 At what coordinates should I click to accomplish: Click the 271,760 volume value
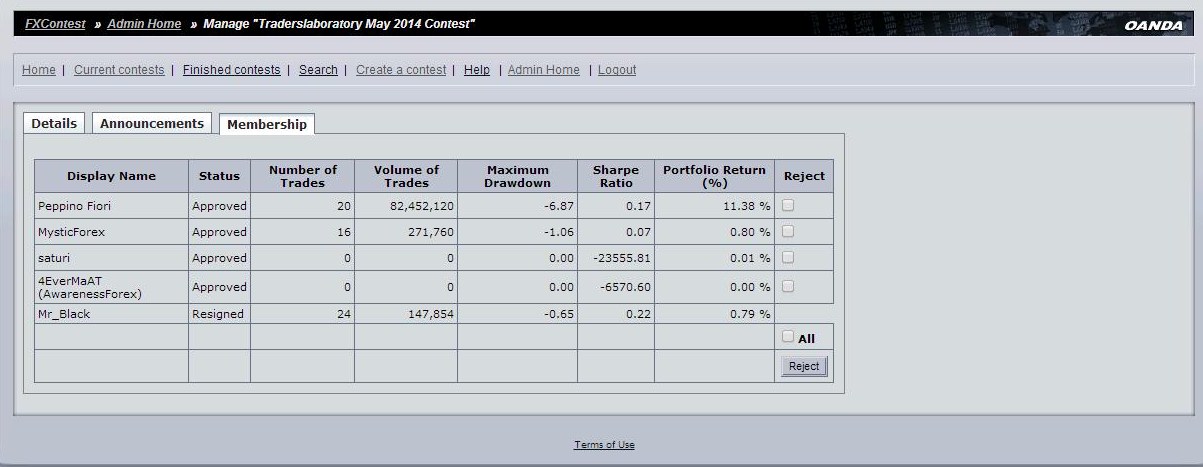[431, 232]
